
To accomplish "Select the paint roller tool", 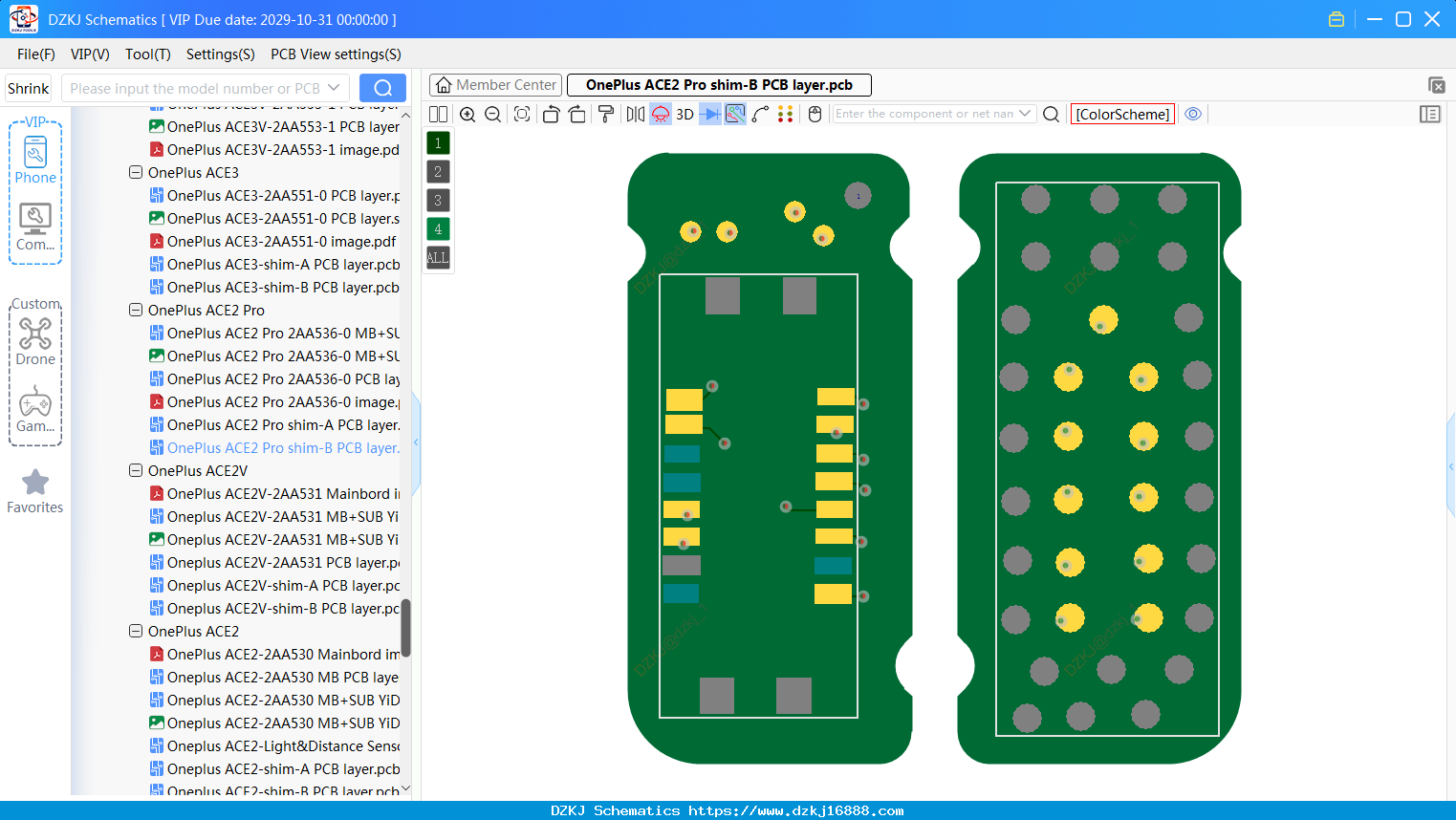I will [606, 115].
